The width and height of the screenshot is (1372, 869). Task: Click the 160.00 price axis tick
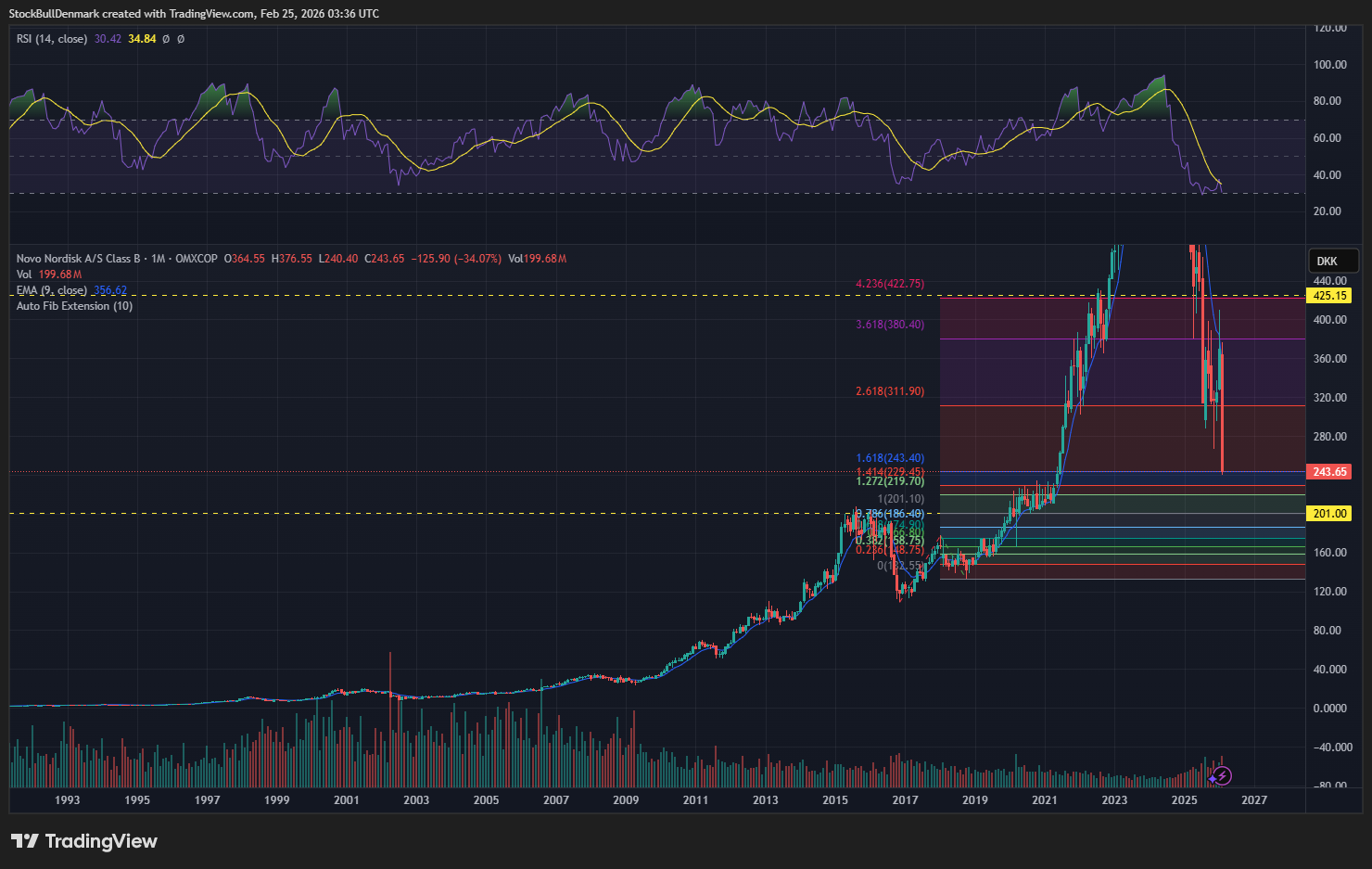[1330, 553]
